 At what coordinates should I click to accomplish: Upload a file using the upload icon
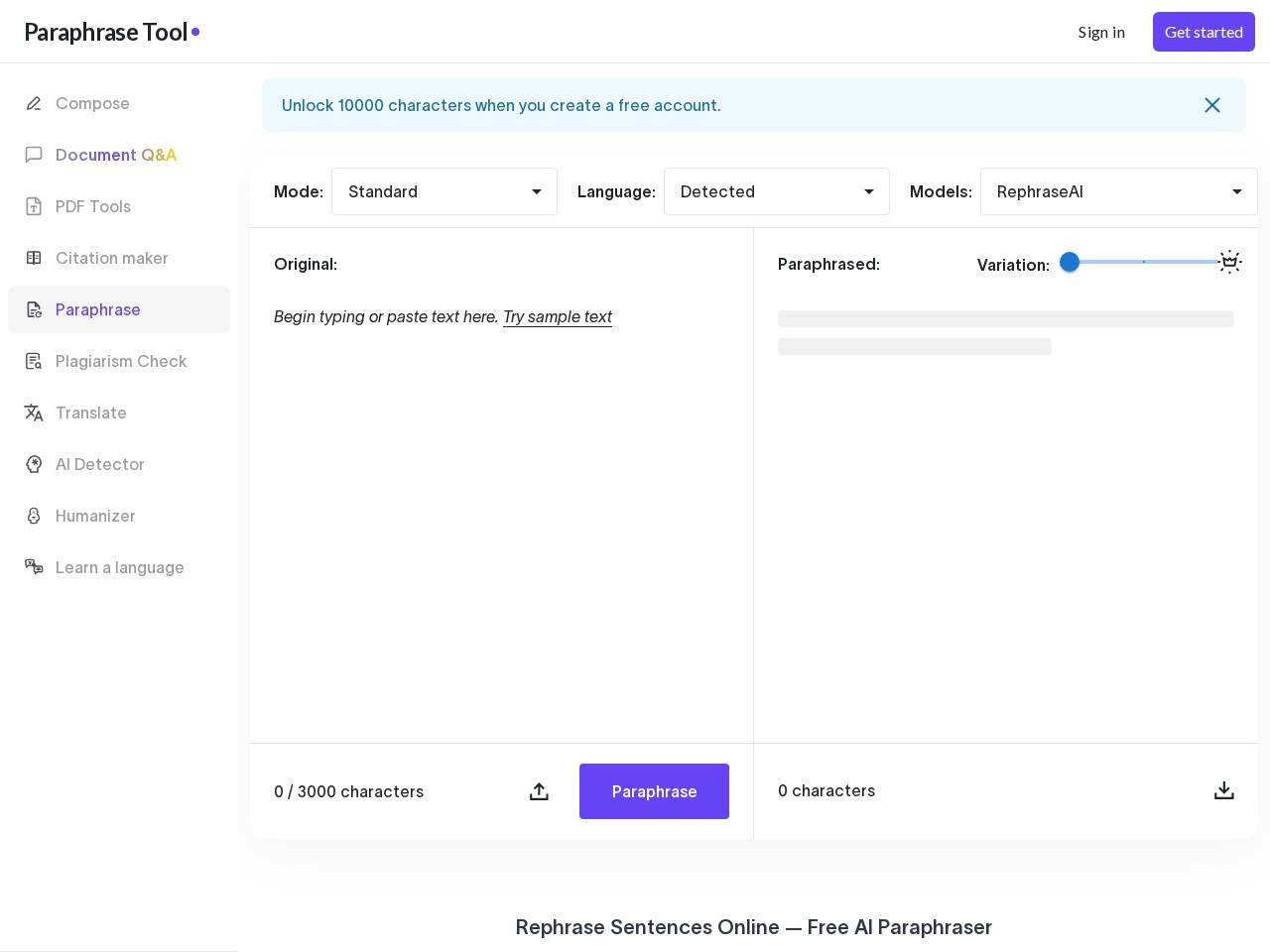(539, 791)
